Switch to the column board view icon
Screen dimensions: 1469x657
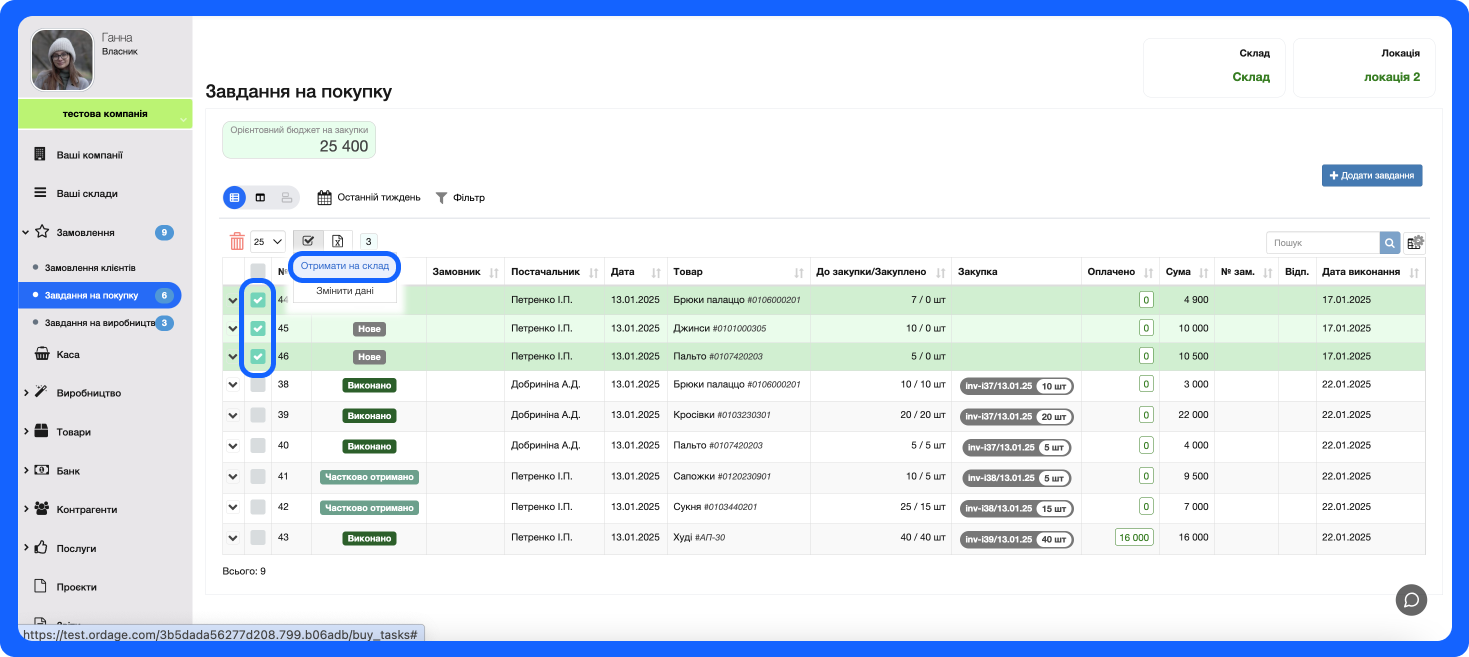[x=260, y=198]
